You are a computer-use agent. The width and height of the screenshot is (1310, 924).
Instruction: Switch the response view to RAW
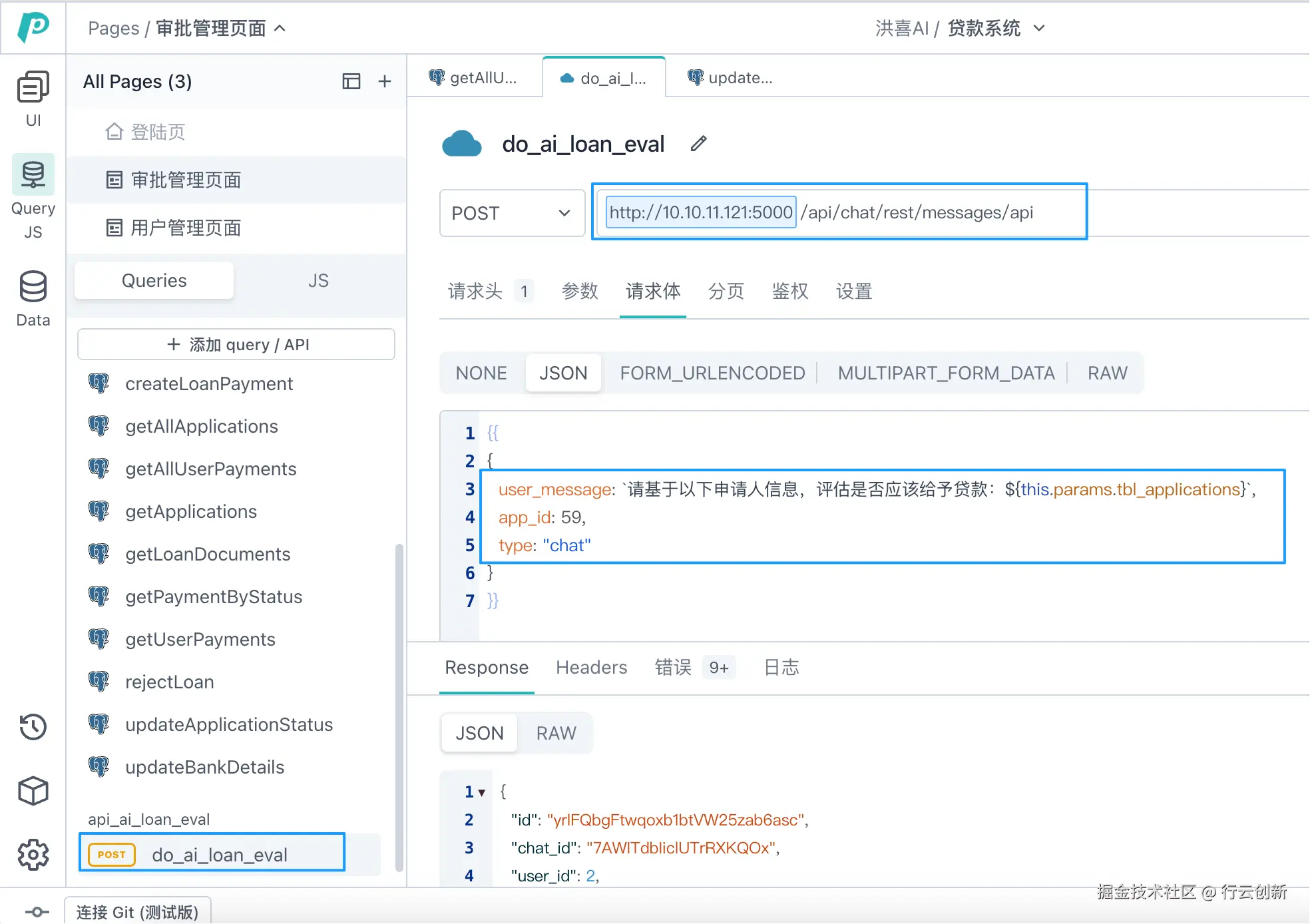tap(556, 733)
